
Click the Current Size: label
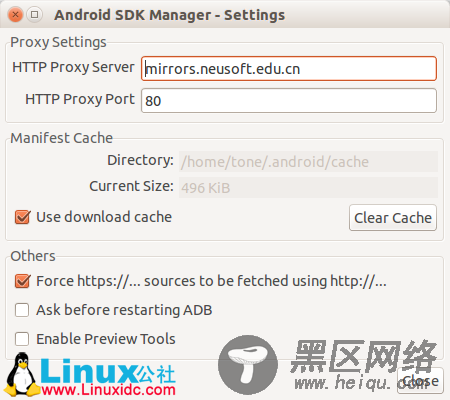[x=131, y=186]
